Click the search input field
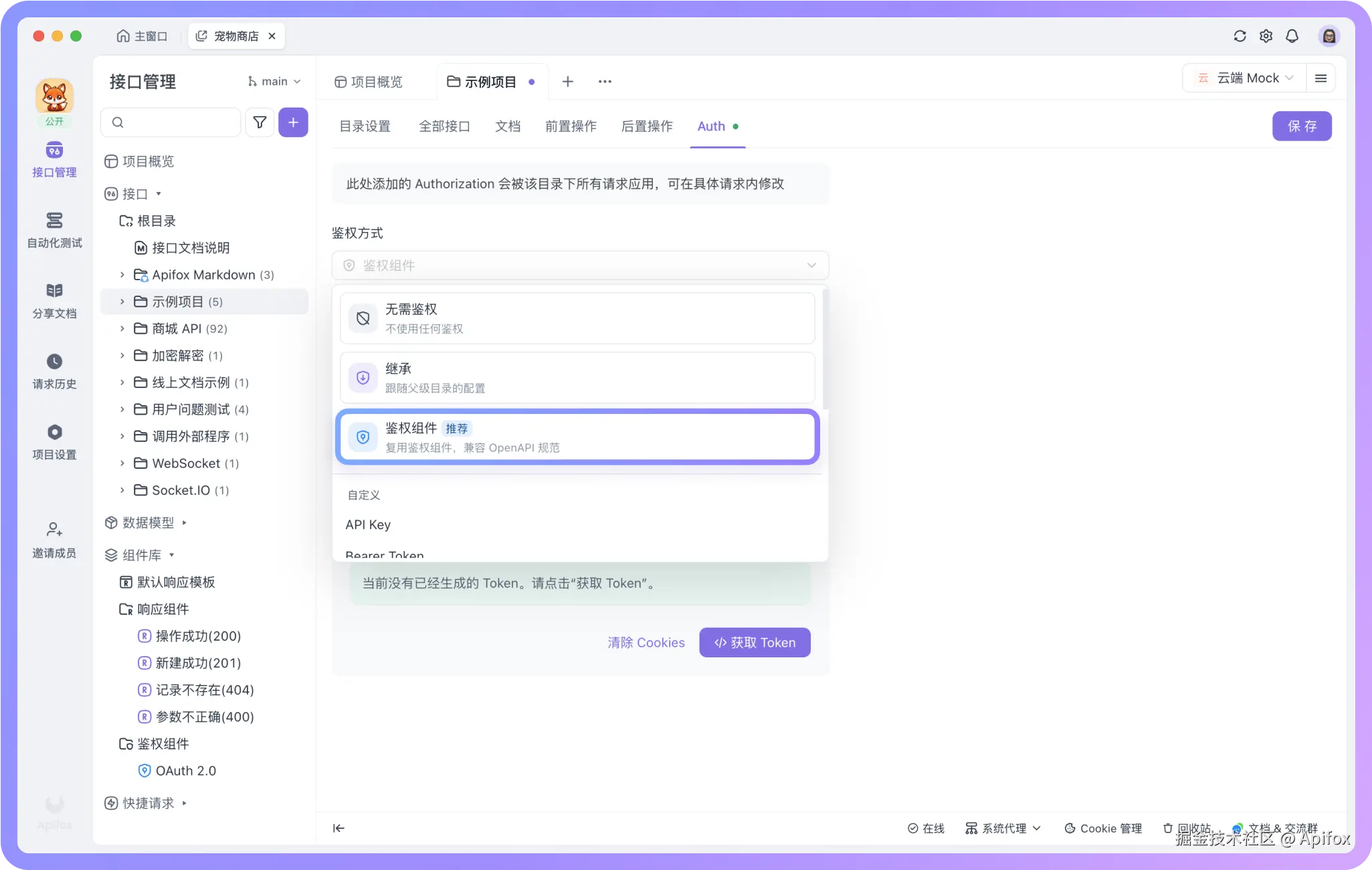 pos(171,122)
